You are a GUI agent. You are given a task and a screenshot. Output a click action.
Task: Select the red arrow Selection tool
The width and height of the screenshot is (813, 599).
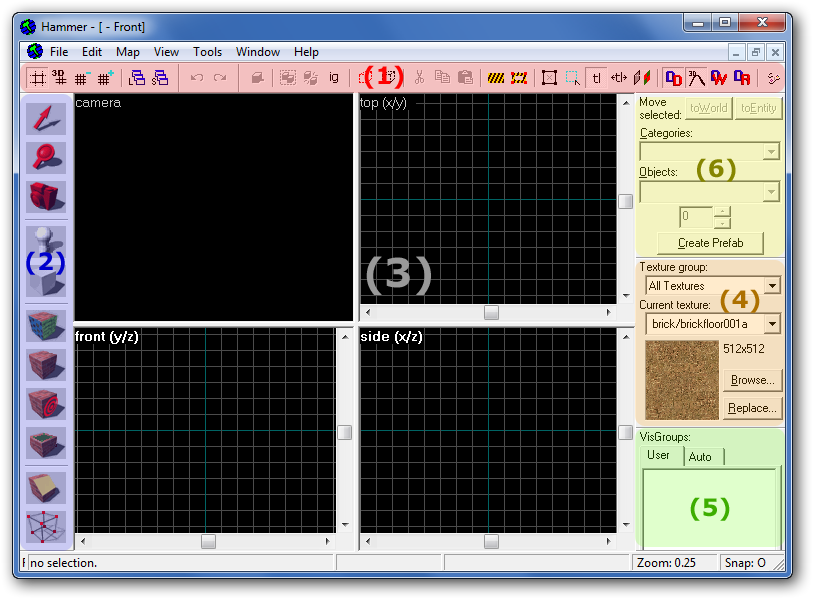(x=46, y=118)
